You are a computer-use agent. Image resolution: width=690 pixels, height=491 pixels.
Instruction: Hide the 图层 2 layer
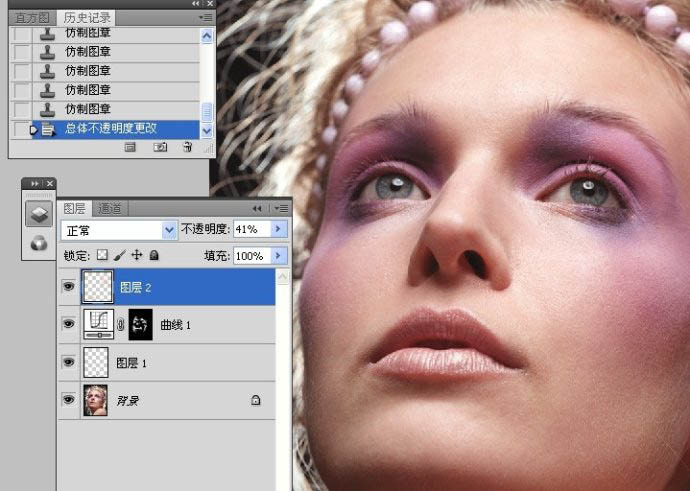click(x=68, y=288)
